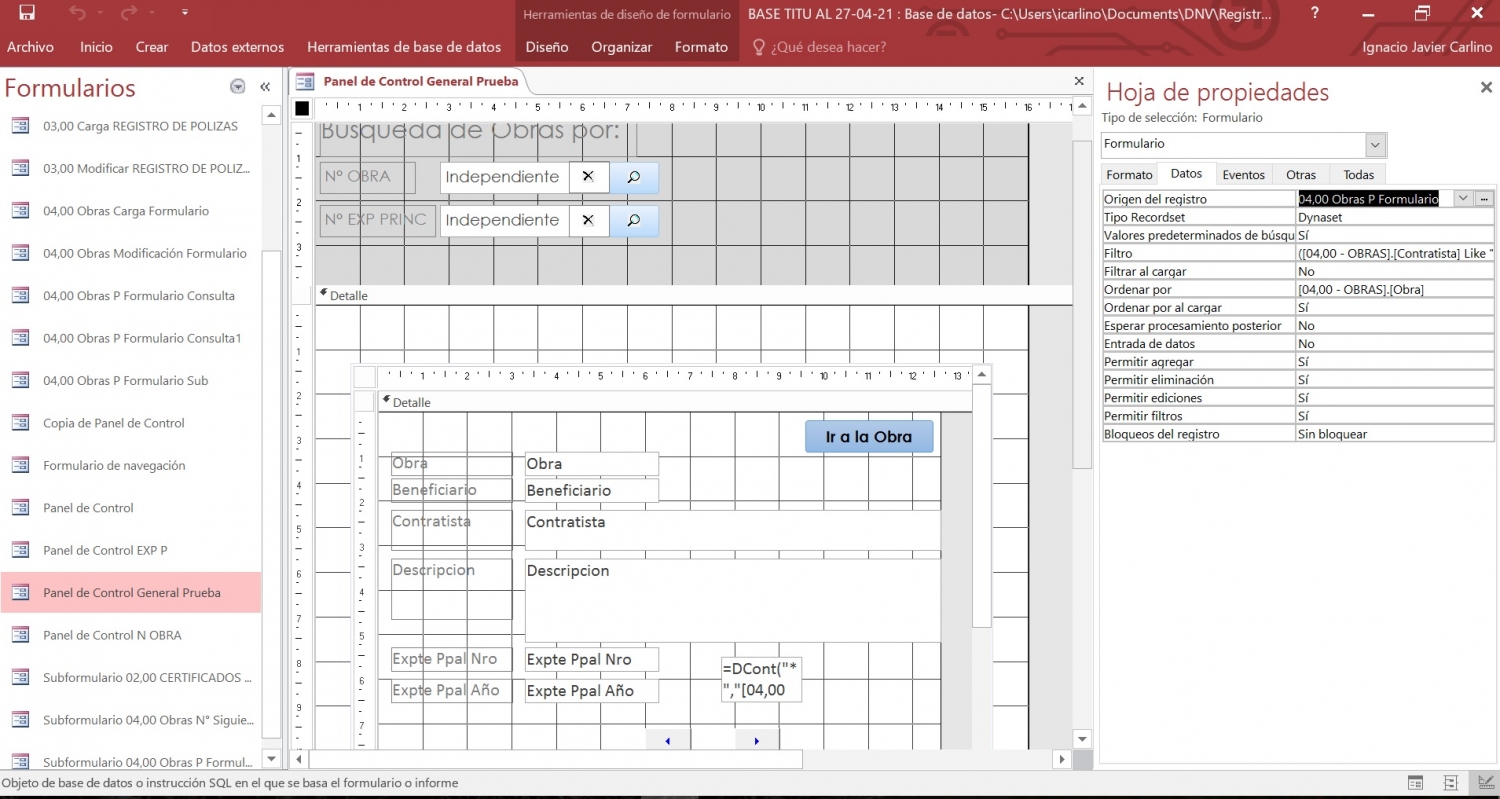
Task: Switch to the Inicio ribbon tab
Action: [x=97, y=47]
